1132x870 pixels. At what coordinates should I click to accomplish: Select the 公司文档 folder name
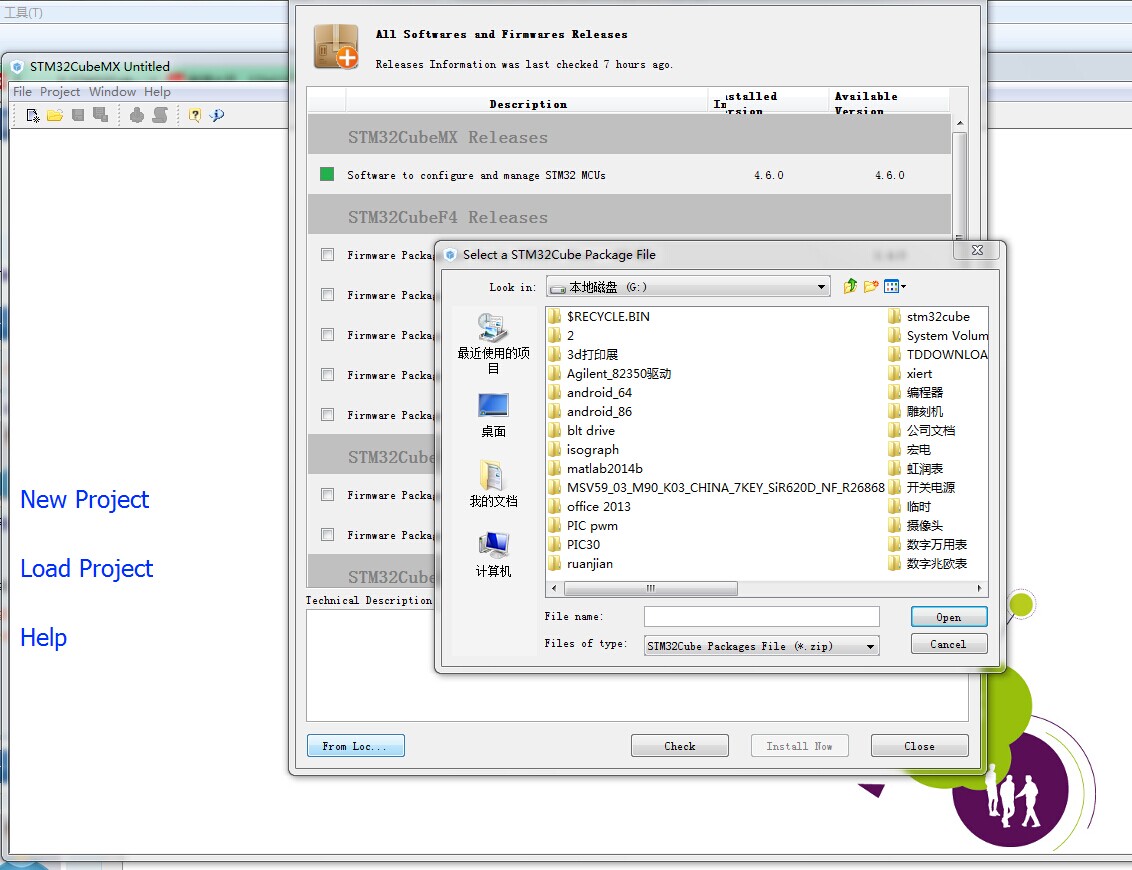(931, 430)
